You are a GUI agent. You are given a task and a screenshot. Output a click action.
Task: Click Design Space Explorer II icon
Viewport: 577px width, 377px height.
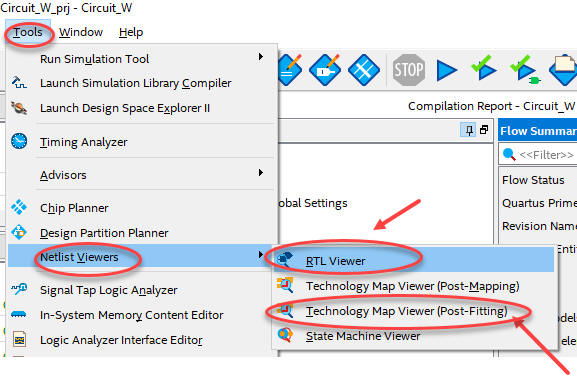click(19, 108)
